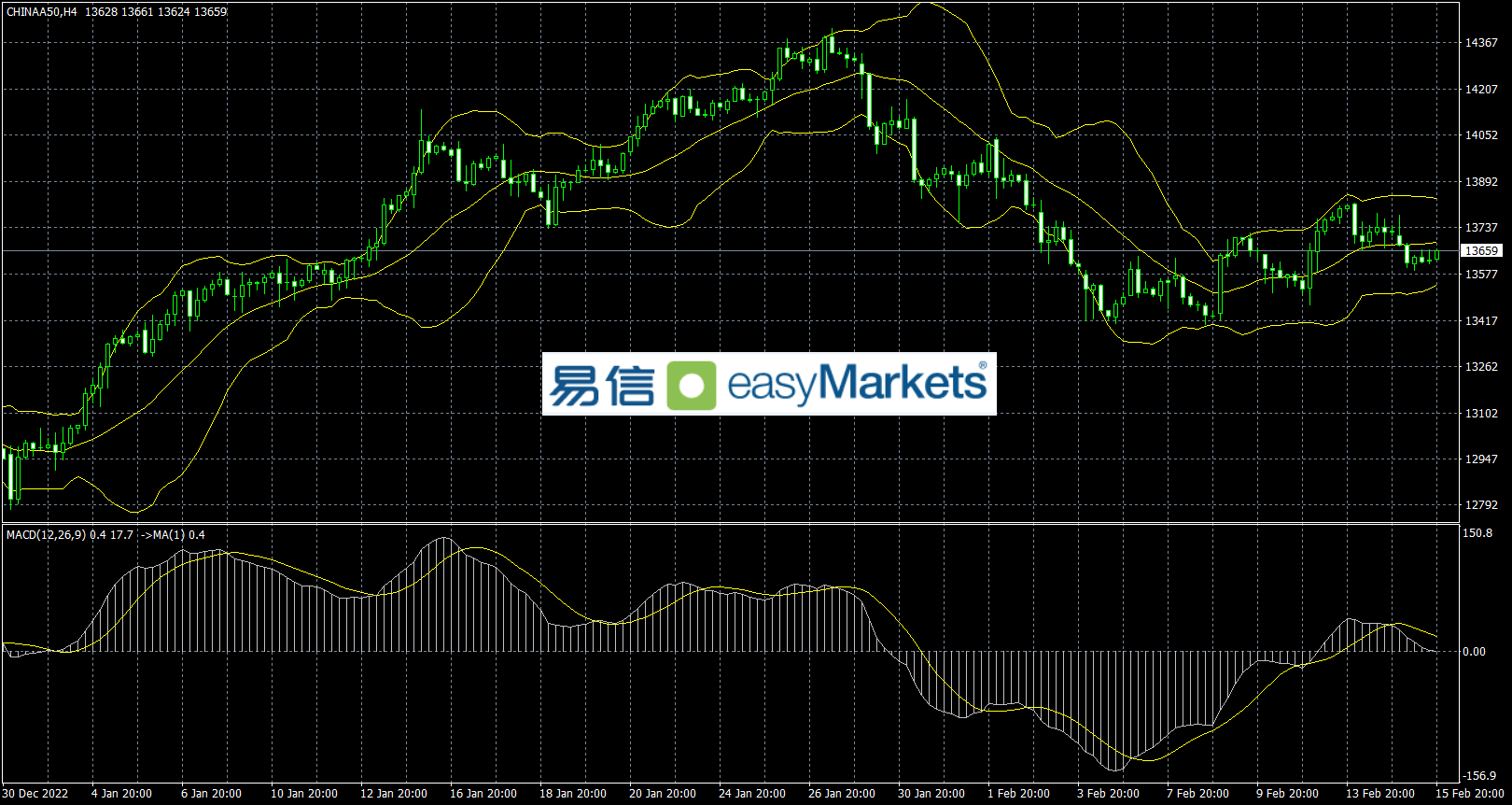Select the 20 Jan 20:00 time label
The width and height of the screenshot is (1512, 805).
(x=663, y=794)
